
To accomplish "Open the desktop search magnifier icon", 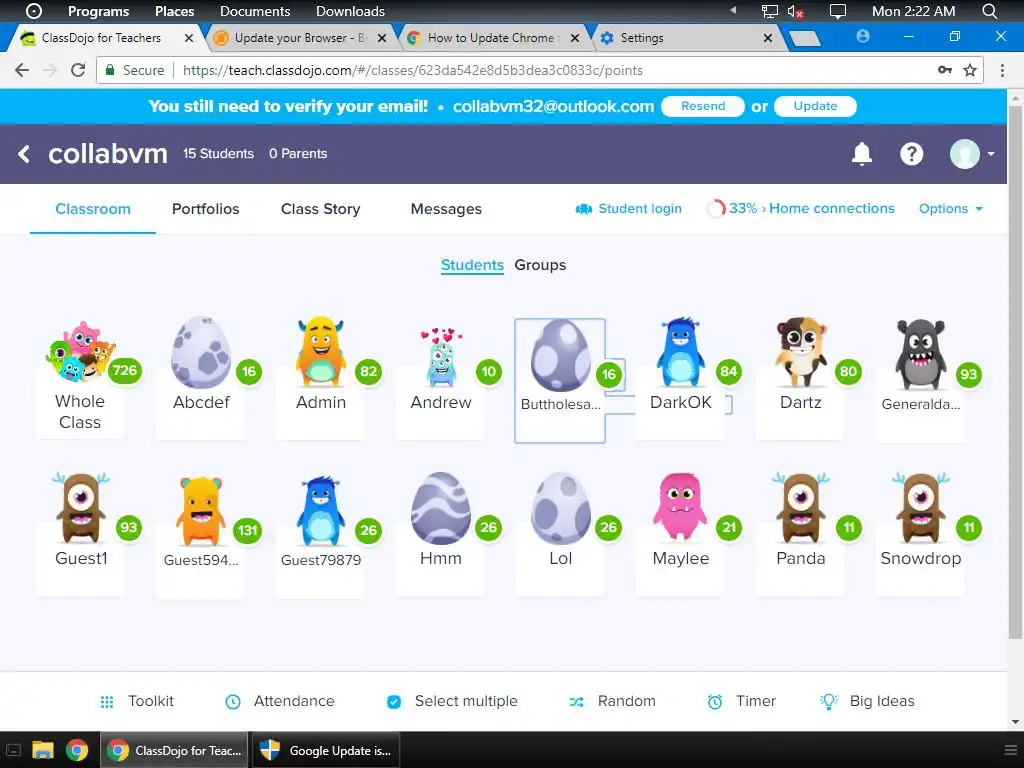I will click(989, 11).
